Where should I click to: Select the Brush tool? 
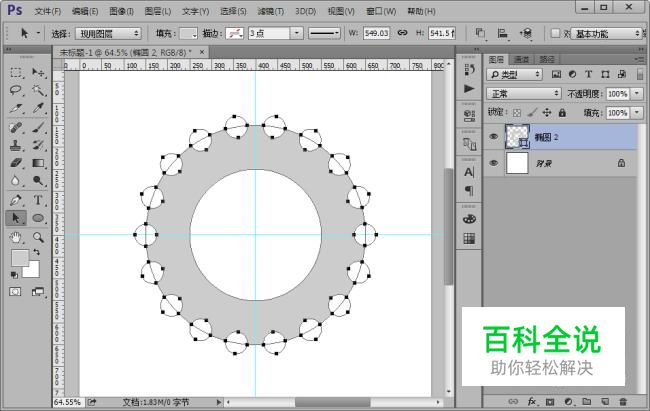(38, 127)
